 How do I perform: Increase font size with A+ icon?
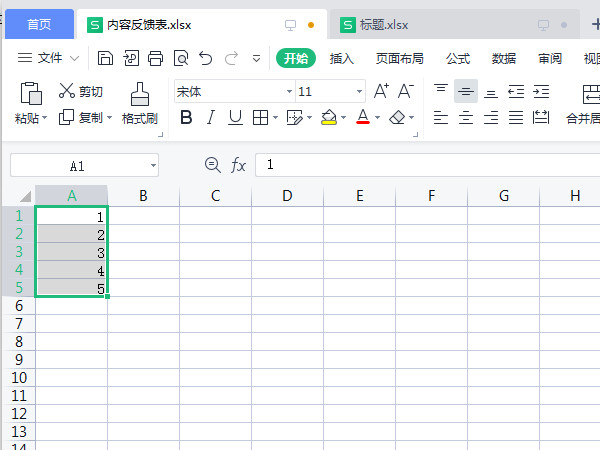coord(381,91)
